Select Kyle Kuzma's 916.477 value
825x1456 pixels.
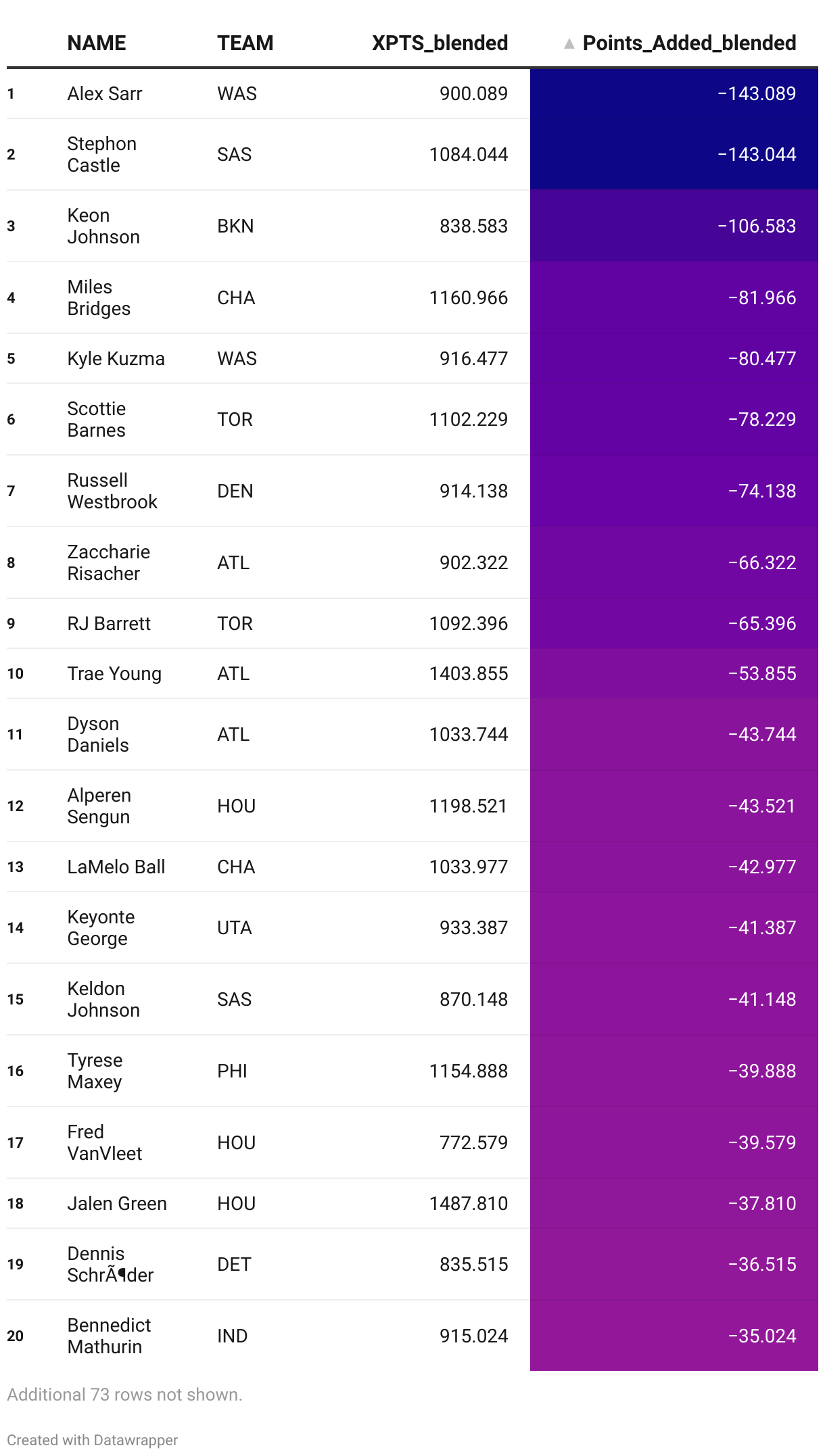click(473, 359)
